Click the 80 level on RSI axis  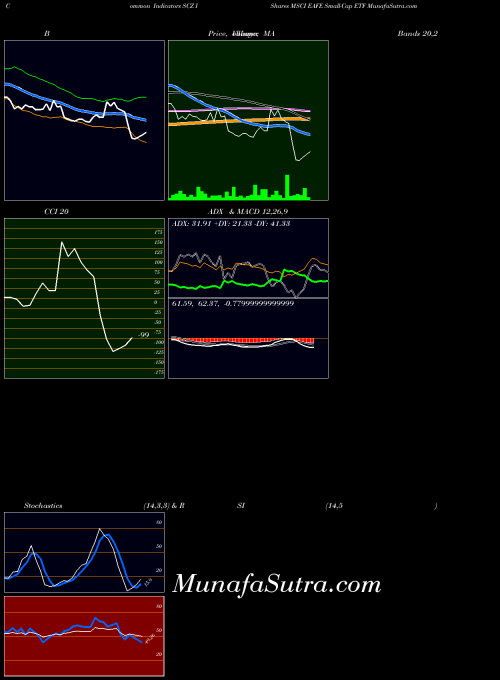click(159, 606)
